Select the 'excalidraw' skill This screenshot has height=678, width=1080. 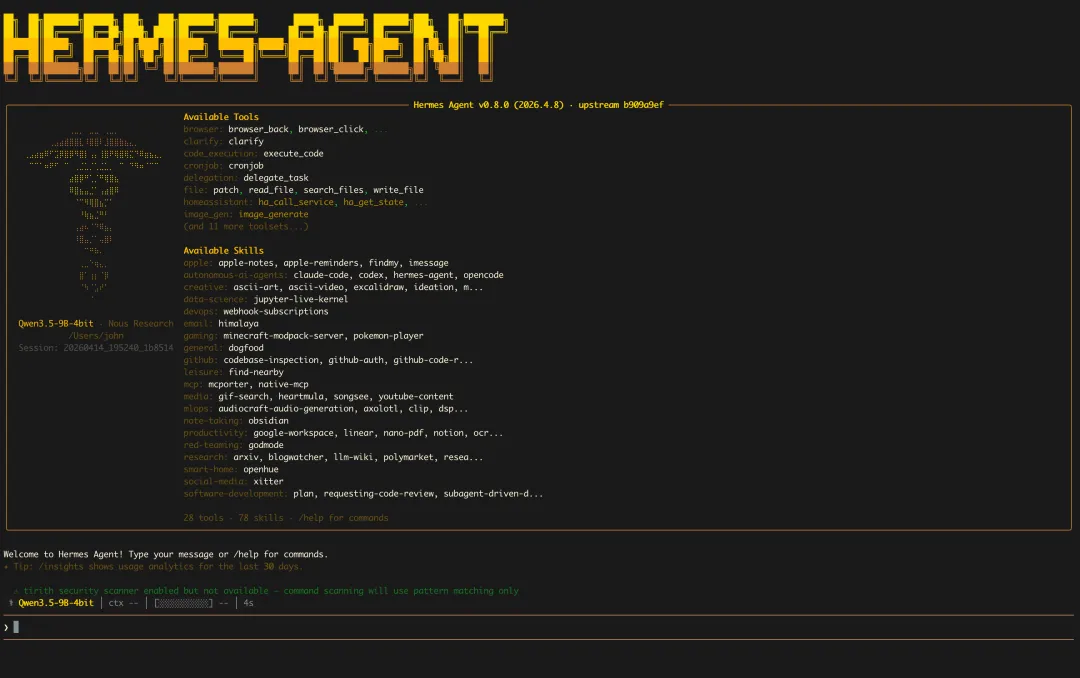pos(378,287)
